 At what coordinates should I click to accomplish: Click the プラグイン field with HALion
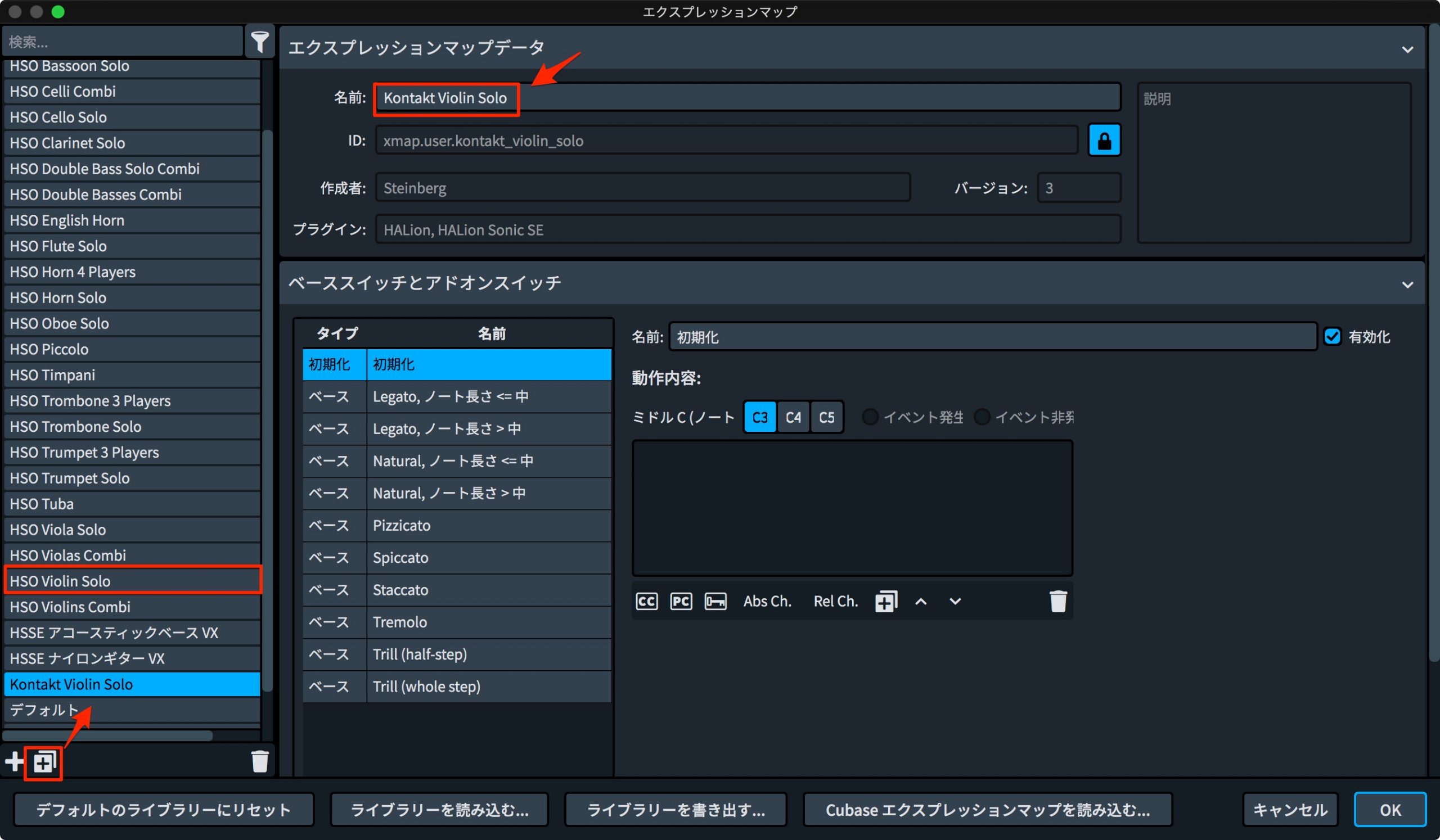click(x=748, y=229)
